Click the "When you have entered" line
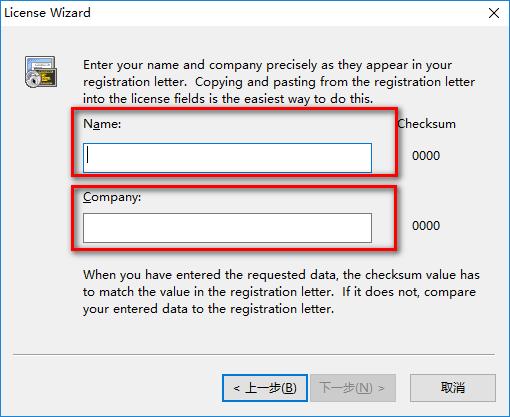The width and height of the screenshot is (510, 417). [x=281, y=275]
